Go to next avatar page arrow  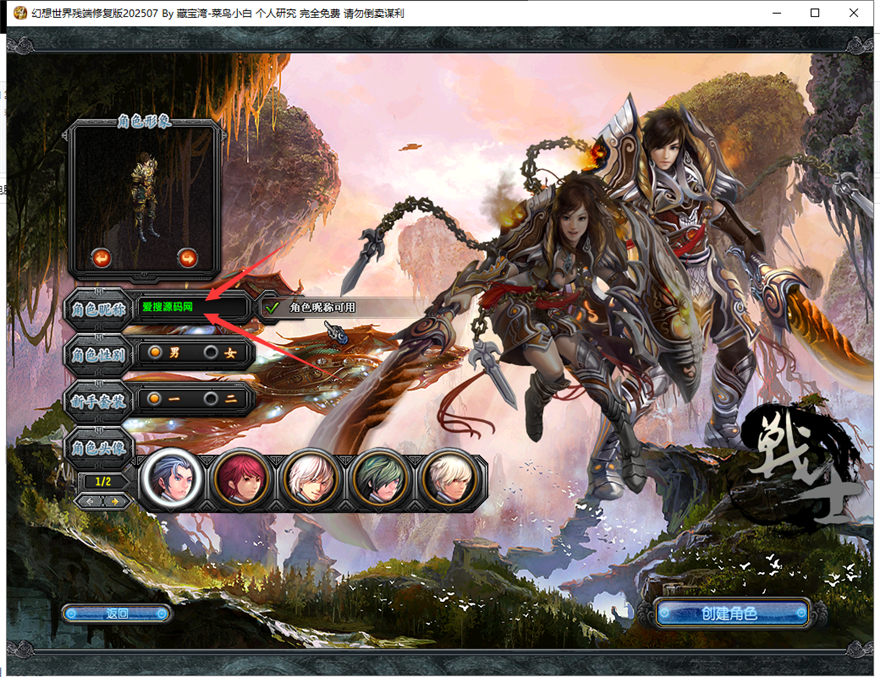point(115,501)
